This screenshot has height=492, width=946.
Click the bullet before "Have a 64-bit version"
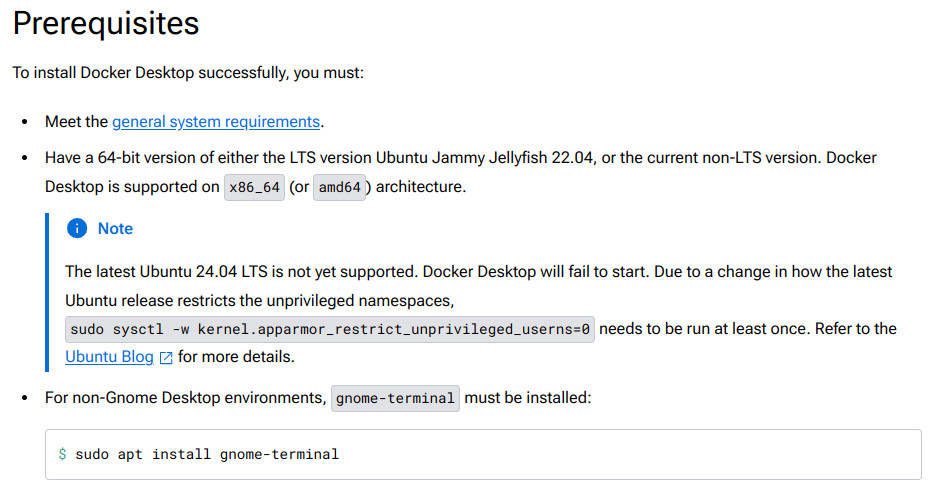[x=24, y=158]
